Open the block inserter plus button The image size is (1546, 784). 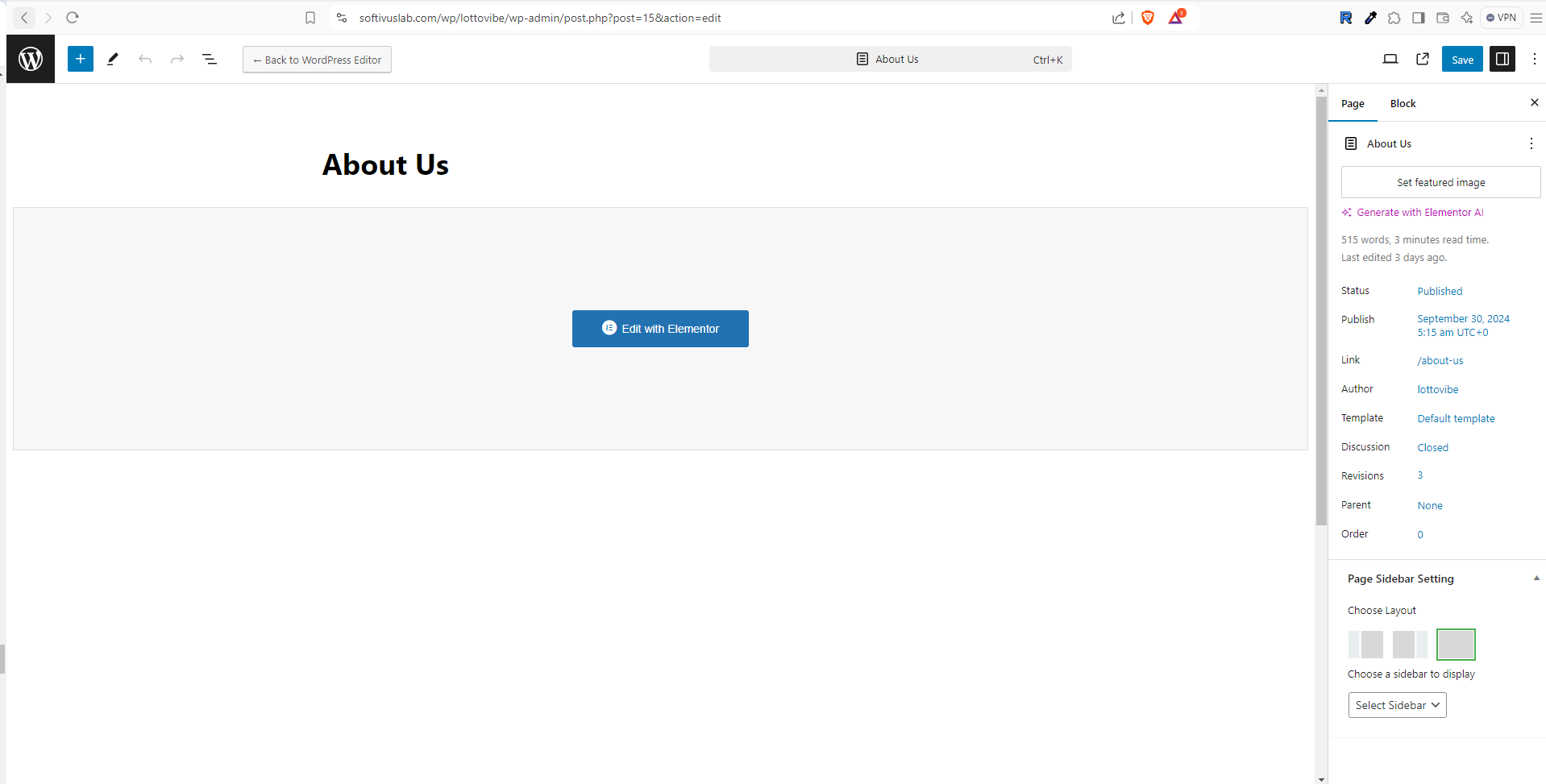tap(81, 59)
